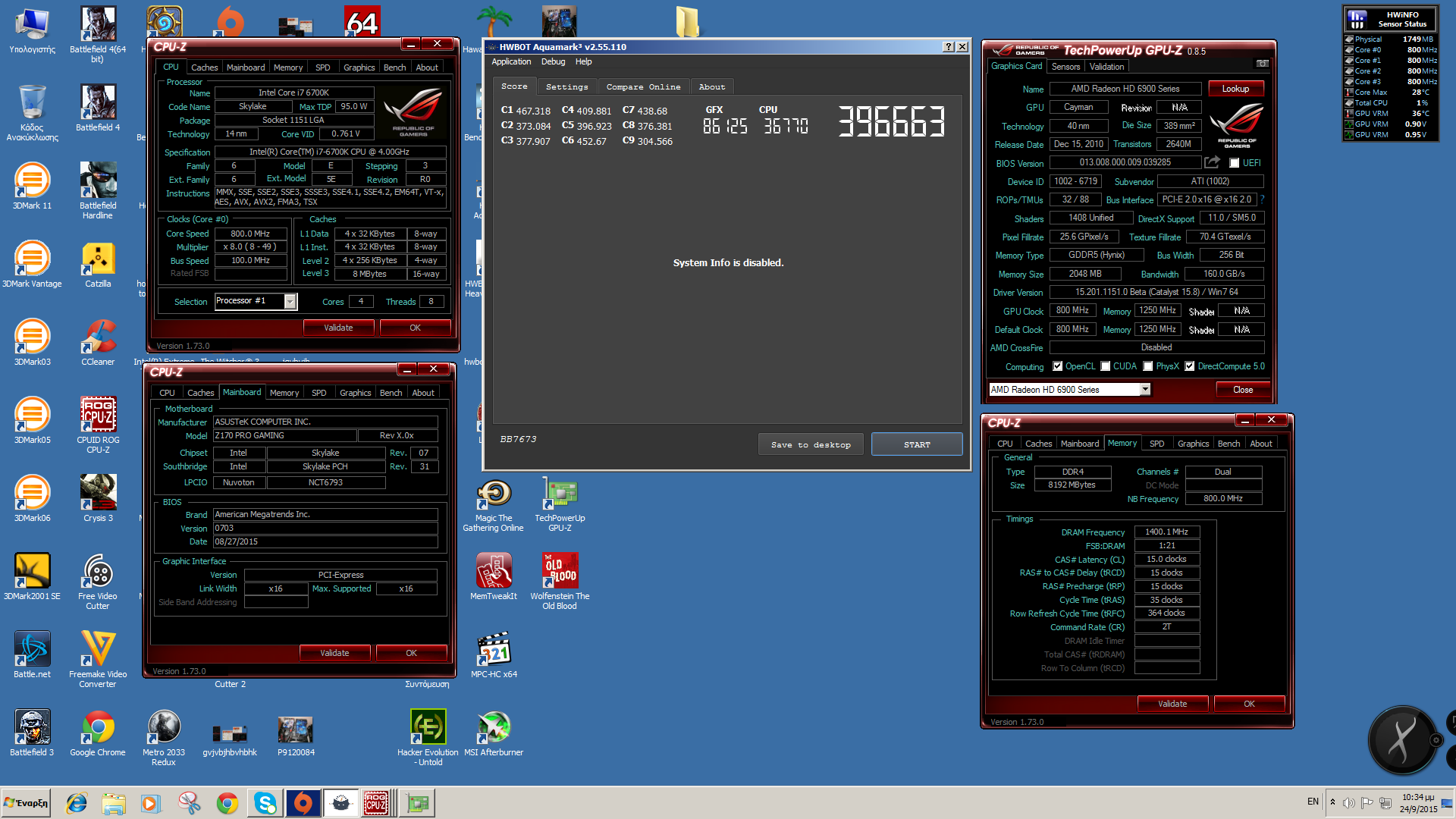Viewport: 1456px width, 819px height.
Task: Switch to Origin in the taskbar
Action: 303,803
